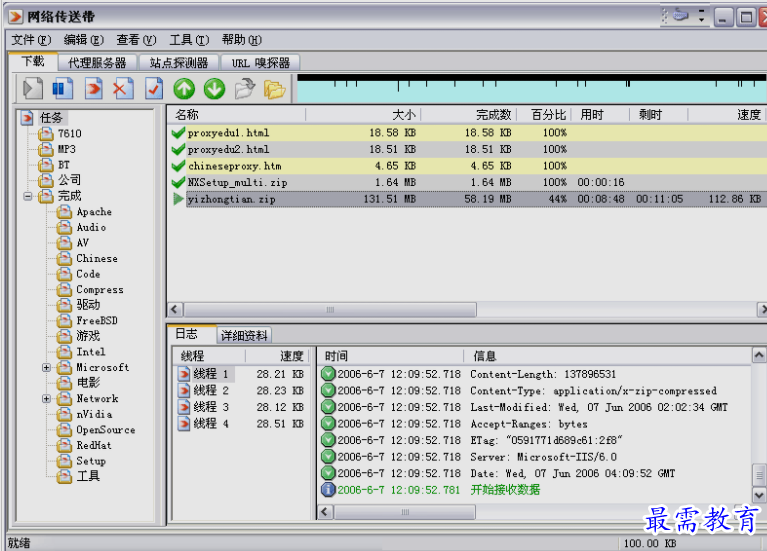Select the 公司 category in tree
The width and height of the screenshot is (767, 551).
tap(69, 181)
